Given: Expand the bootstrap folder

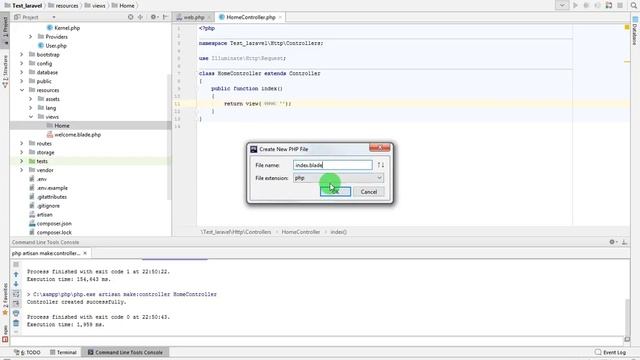Looking at the screenshot, I should click(x=22, y=54).
